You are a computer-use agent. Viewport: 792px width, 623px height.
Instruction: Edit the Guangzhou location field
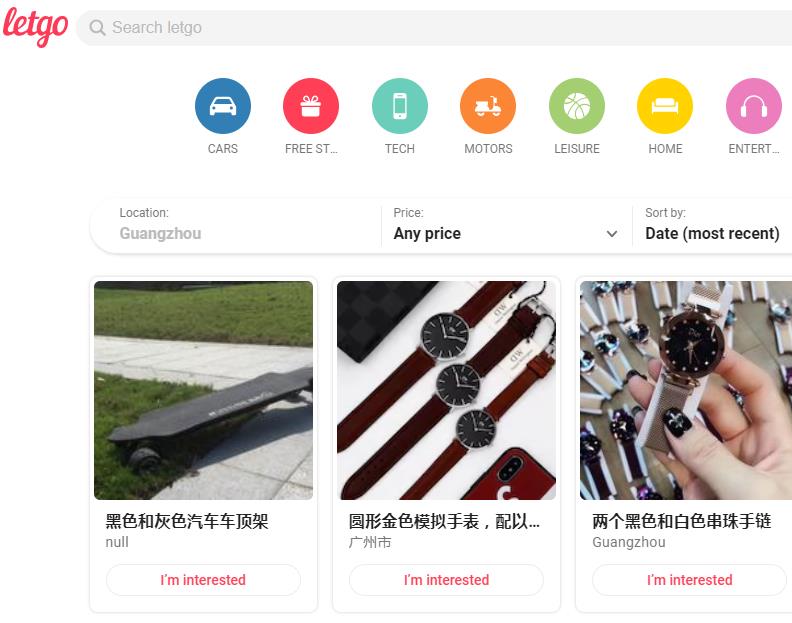click(x=160, y=233)
